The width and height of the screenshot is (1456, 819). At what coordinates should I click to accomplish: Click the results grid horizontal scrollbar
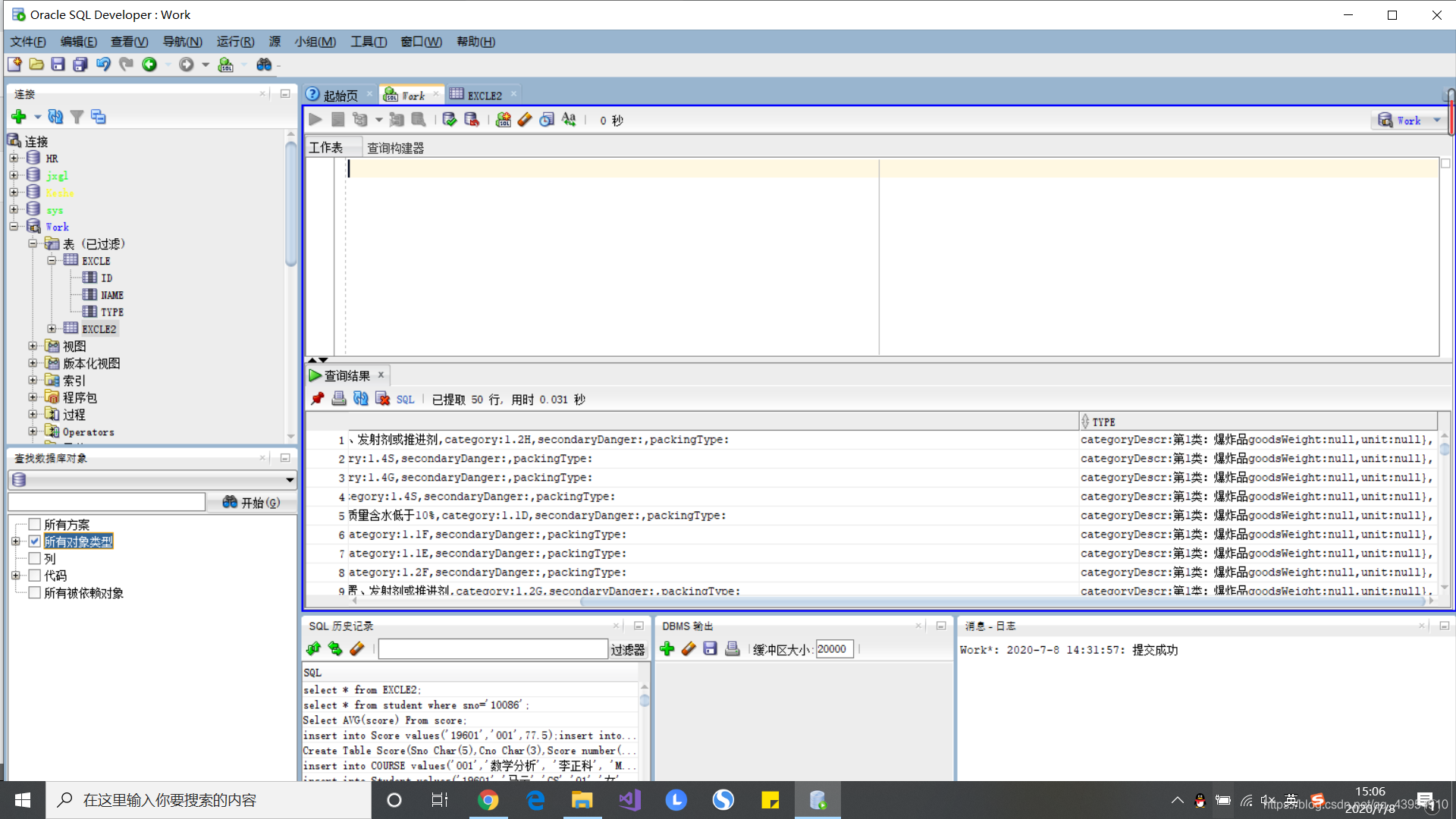[x=1001, y=601]
